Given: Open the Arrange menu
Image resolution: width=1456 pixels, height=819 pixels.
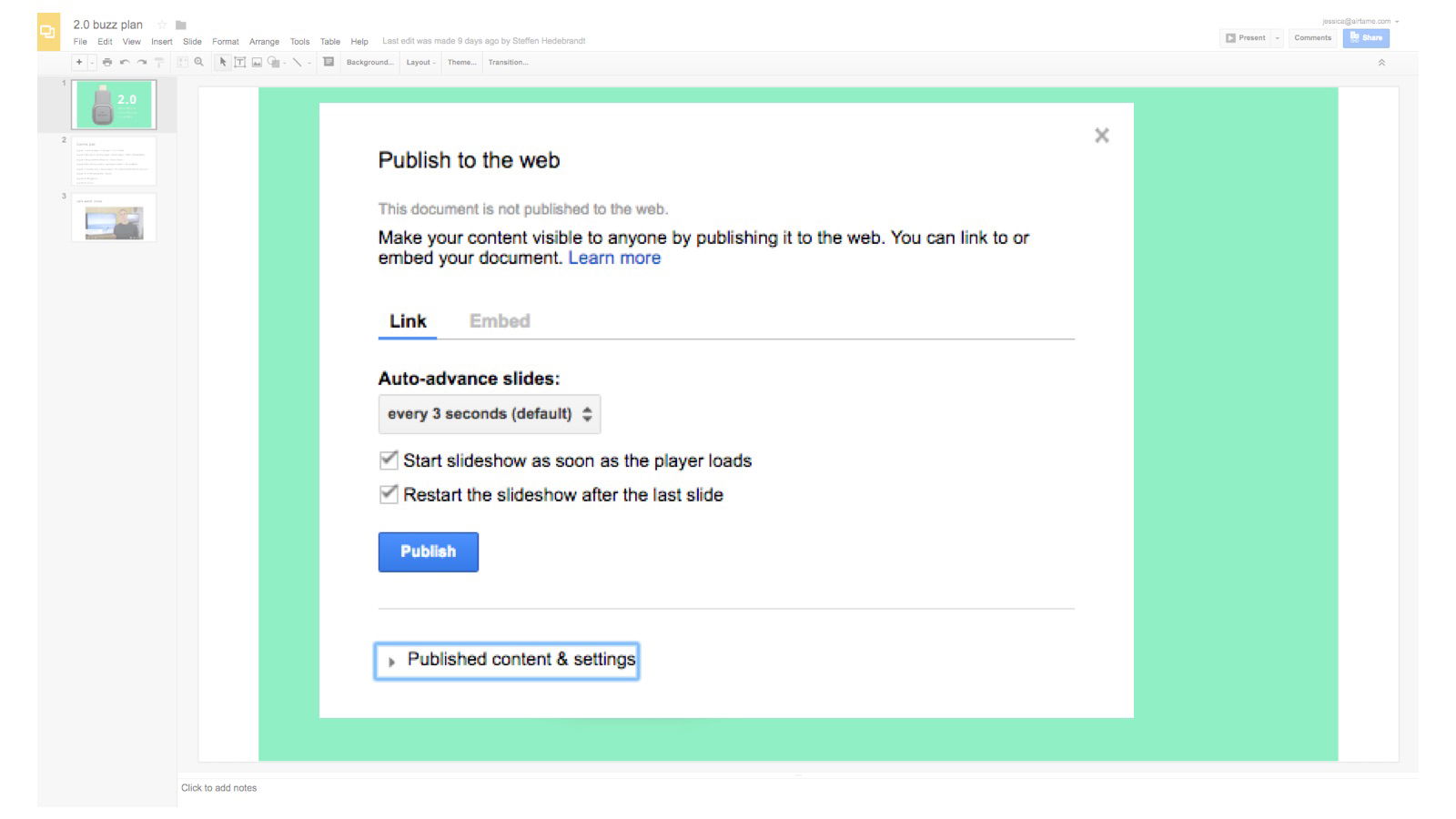Looking at the screenshot, I should [x=264, y=41].
